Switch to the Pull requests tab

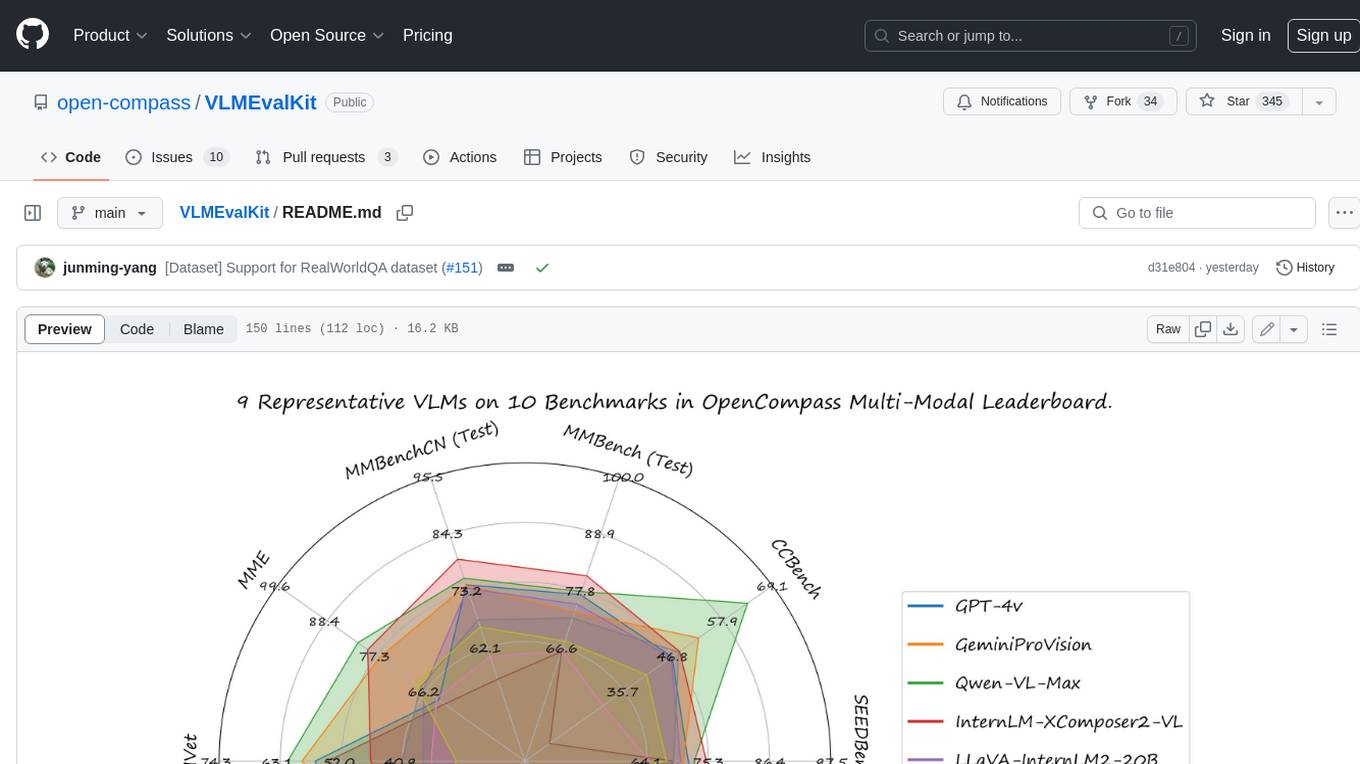[x=326, y=157]
